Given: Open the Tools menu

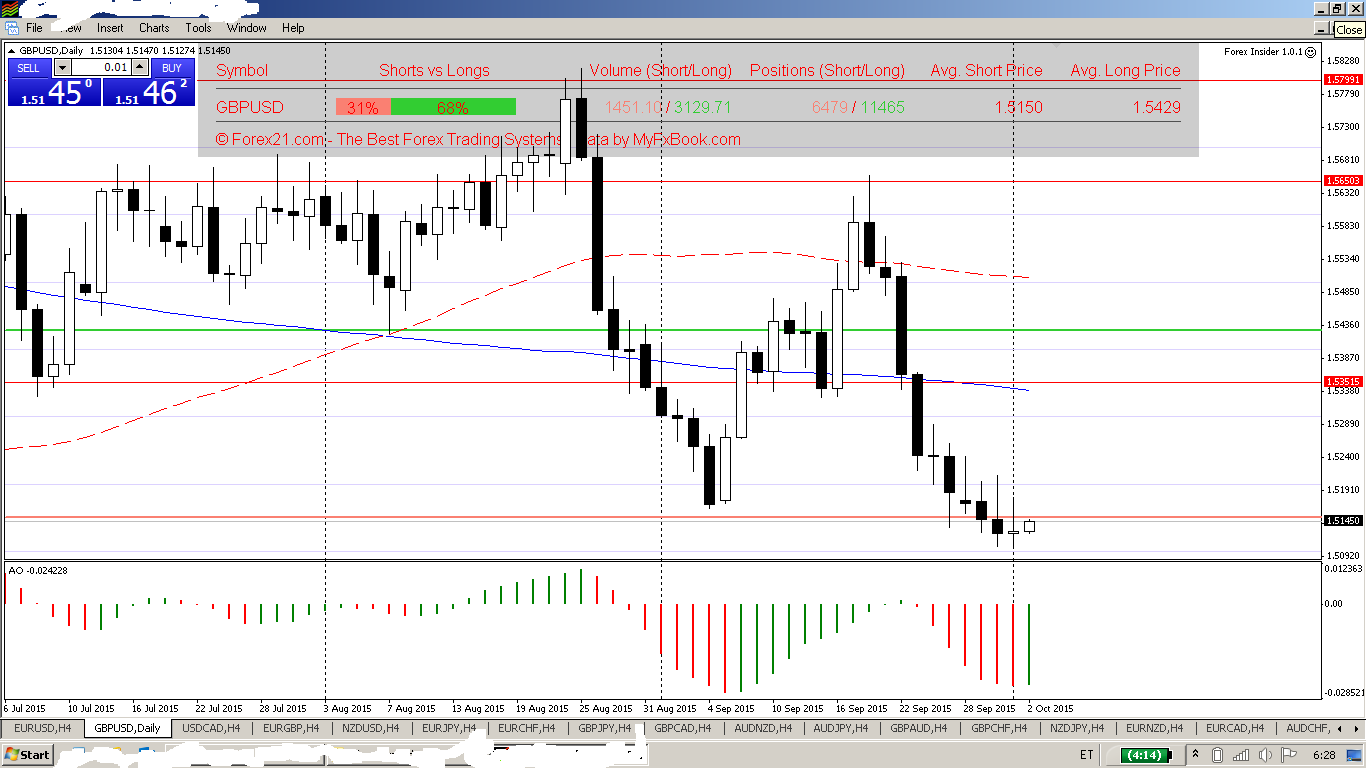Looking at the screenshot, I should click(198, 28).
